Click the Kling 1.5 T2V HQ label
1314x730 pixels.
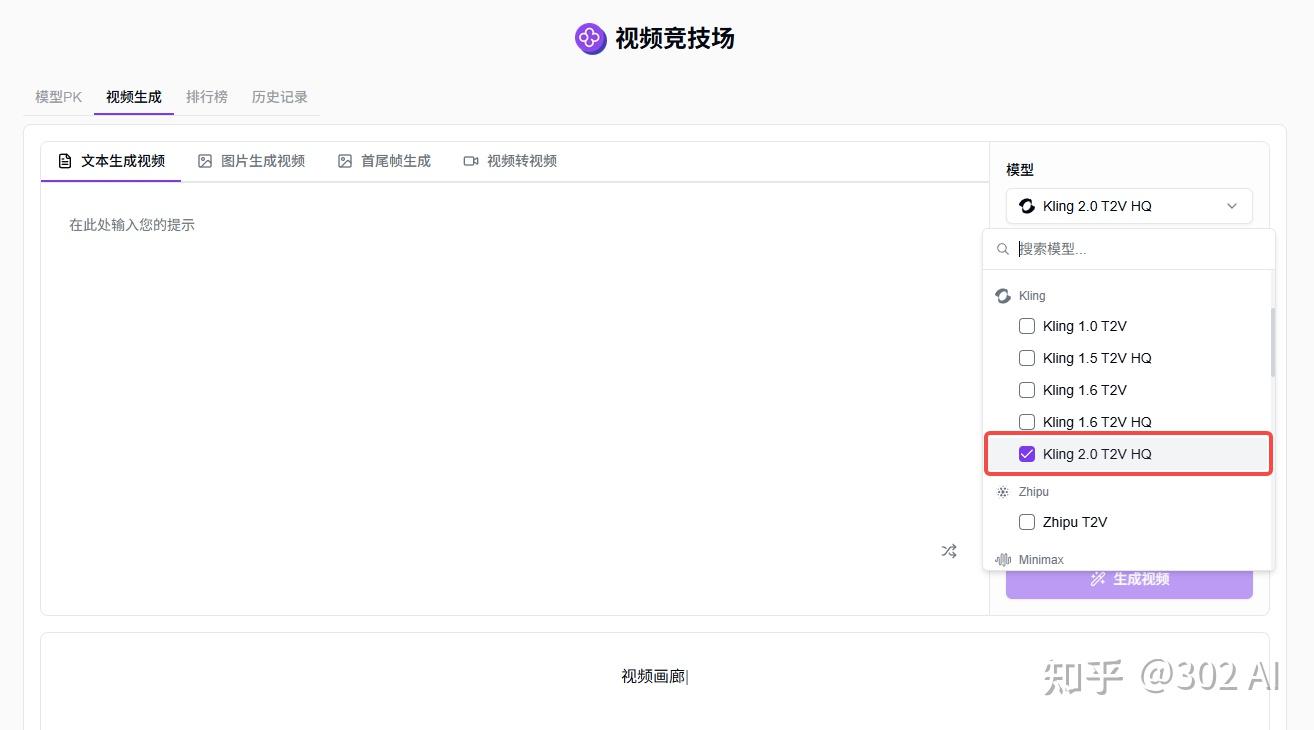click(x=1097, y=358)
